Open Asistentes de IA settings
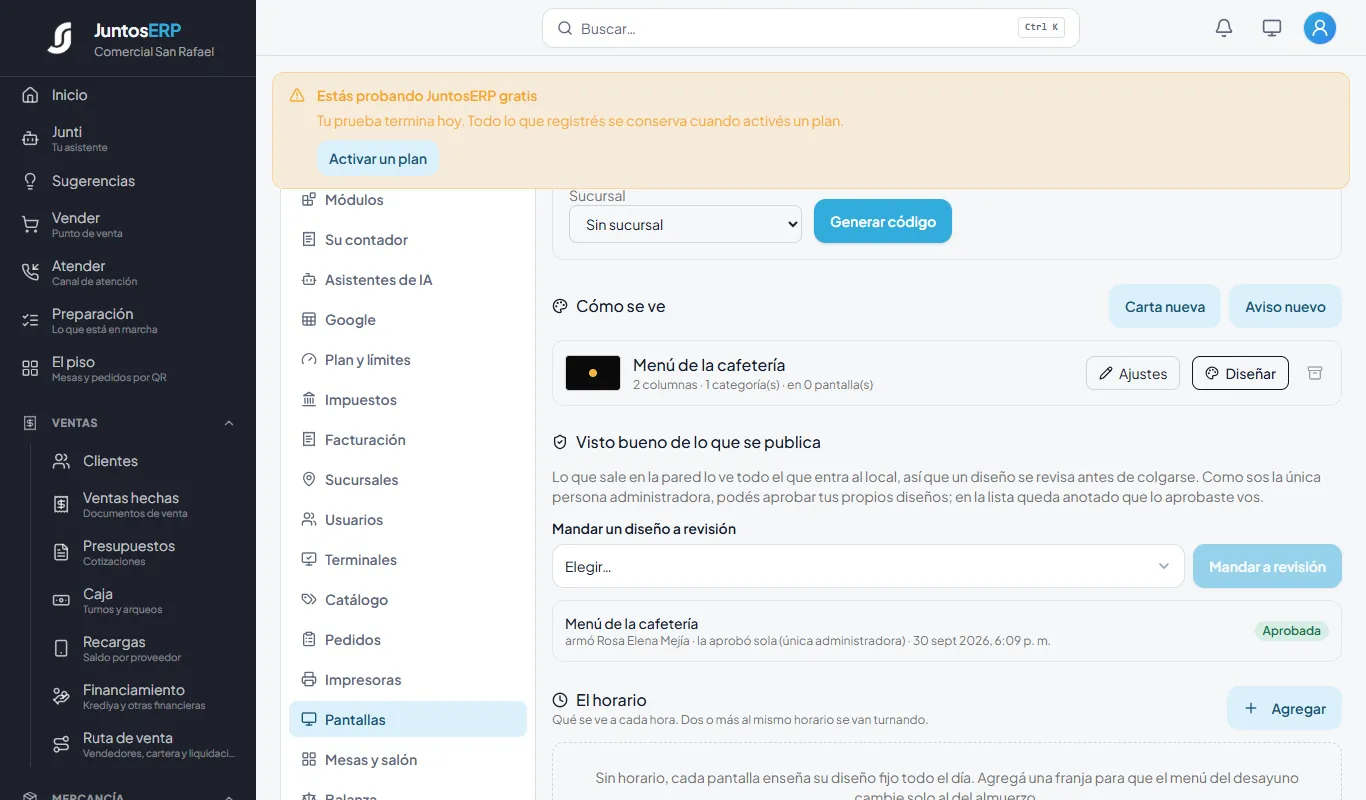This screenshot has width=1366, height=800. (x=408, y=280)
